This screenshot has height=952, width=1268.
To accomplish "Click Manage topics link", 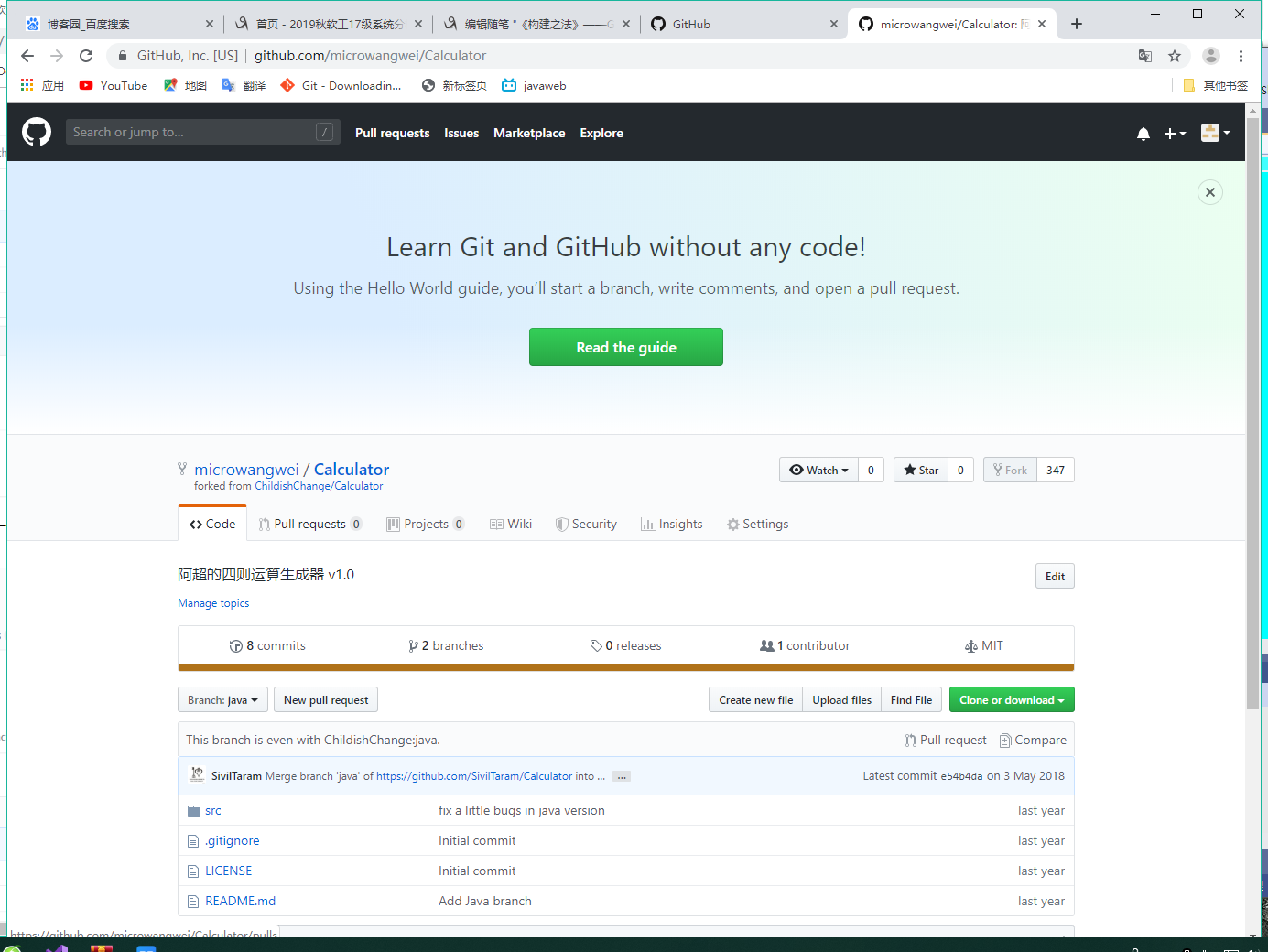I will (213, 603).
